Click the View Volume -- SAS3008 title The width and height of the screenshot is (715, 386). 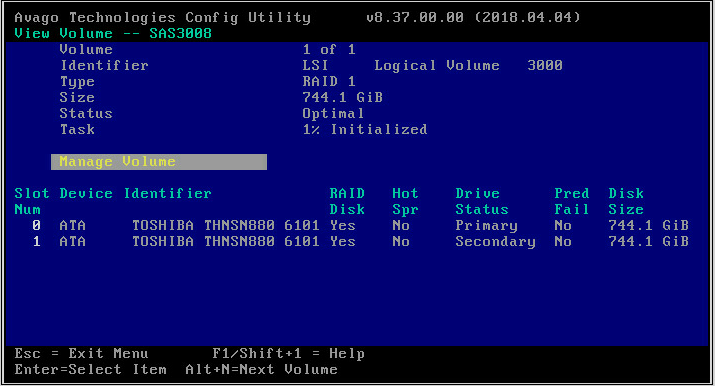[113, 33]
